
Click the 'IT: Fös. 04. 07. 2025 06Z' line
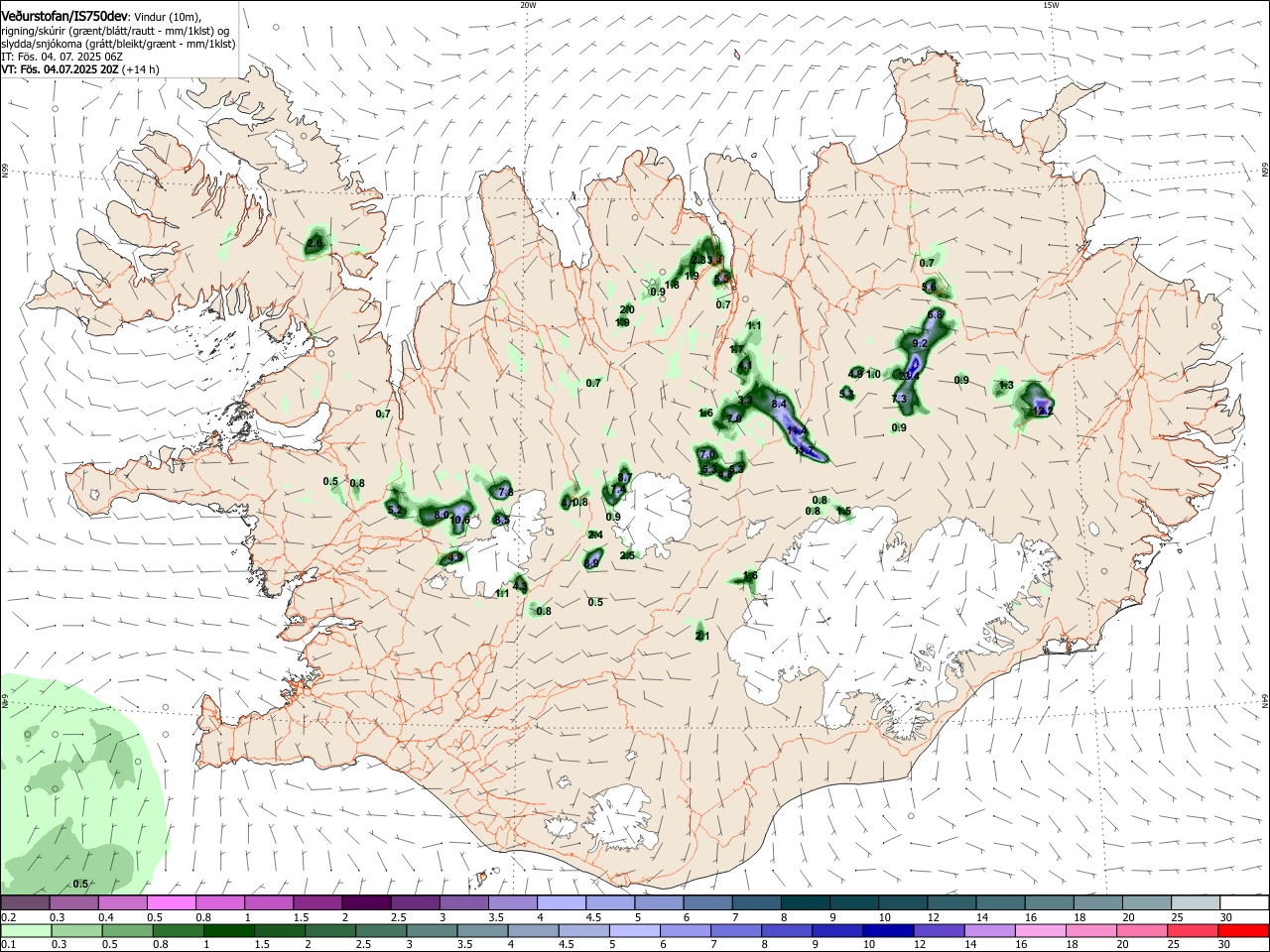click(62, 57)
